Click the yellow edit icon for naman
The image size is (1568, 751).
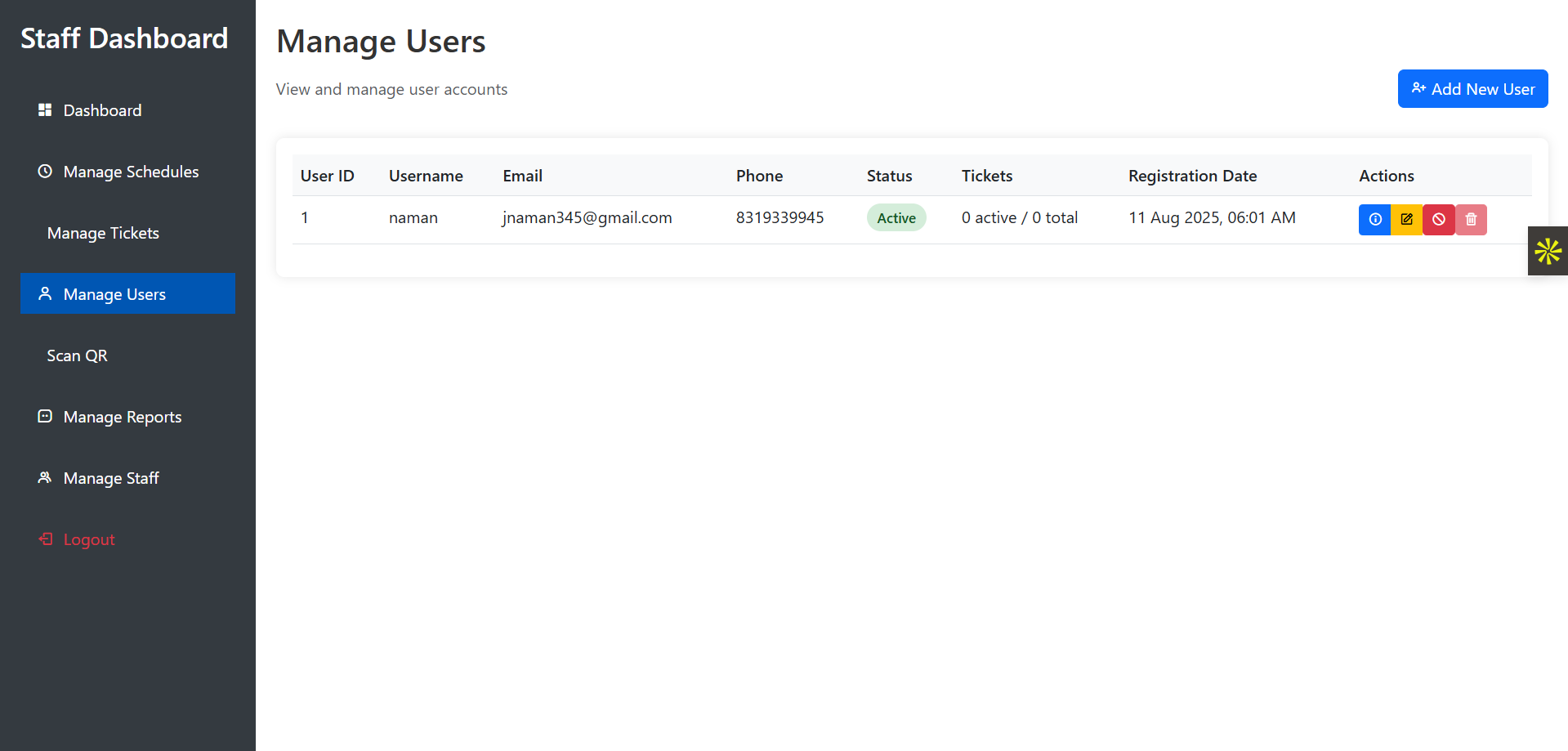[x=1406, y=219]
